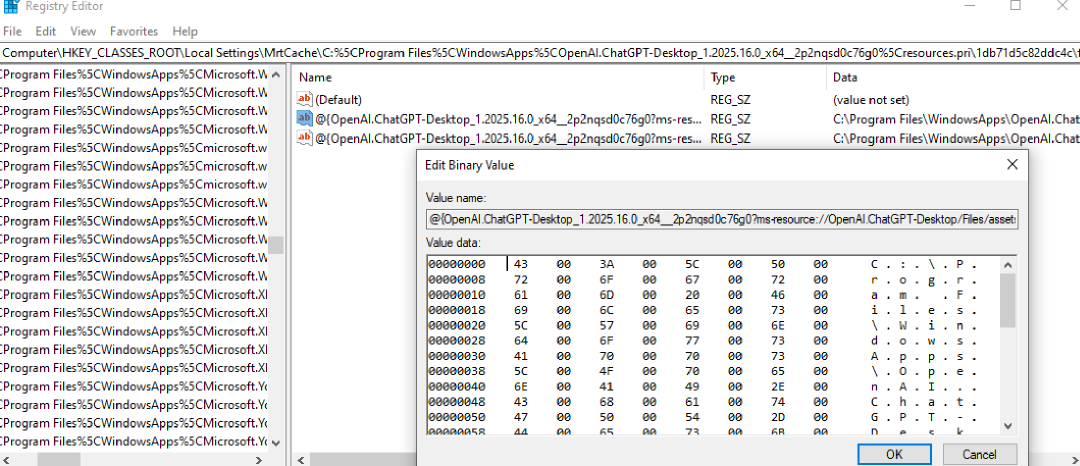Screen dimensions: 1080x466
Task: Click tree pane scroll right arrow
Action: (x=259, y=459)
